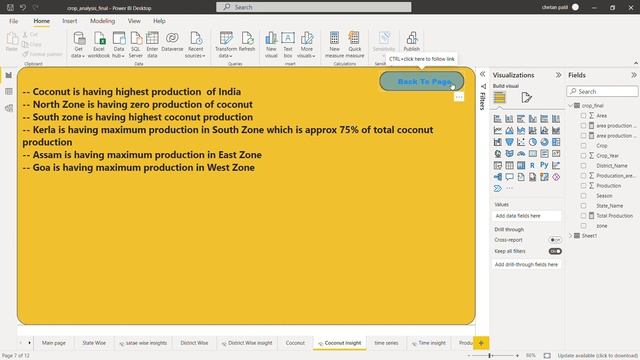Viewport: 640px width, 360px height.
Task: Select the Insert ribbon tab
Action: [70, 21]
